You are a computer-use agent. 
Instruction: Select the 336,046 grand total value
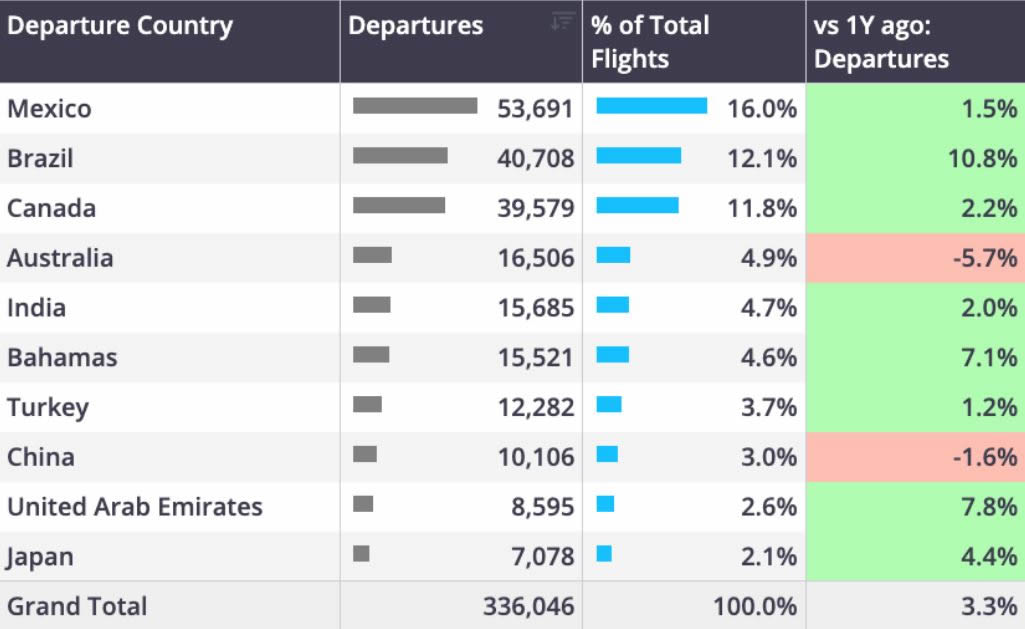(x=529, y=606)
